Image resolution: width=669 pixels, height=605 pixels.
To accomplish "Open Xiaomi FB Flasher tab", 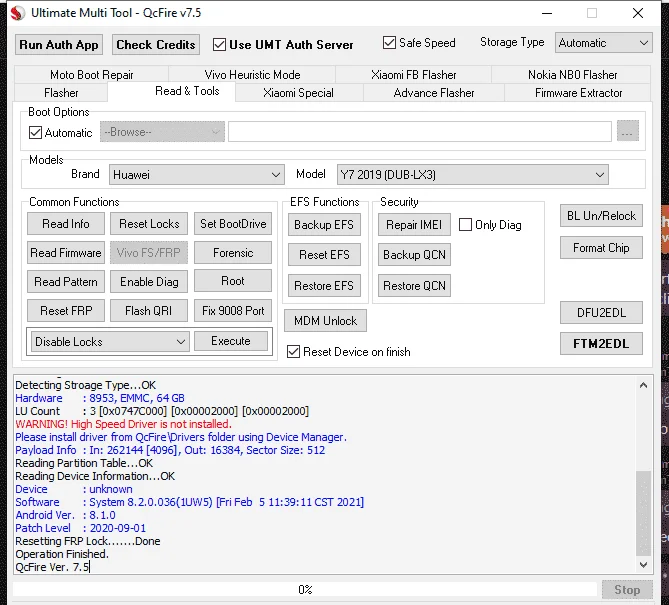I will pos(413,75).
